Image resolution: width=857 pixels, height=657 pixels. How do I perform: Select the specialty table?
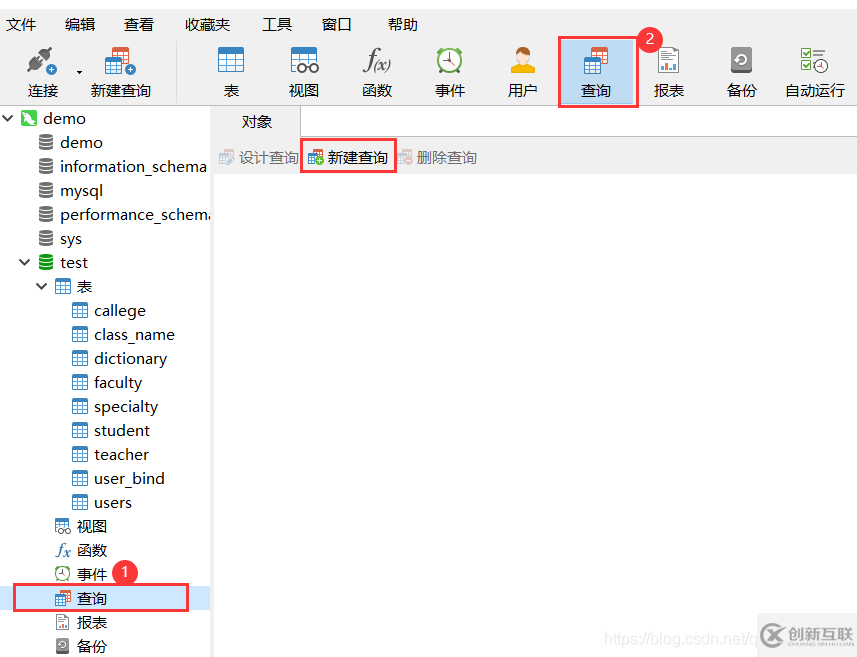pyautogui.click(x=115, y=407)
